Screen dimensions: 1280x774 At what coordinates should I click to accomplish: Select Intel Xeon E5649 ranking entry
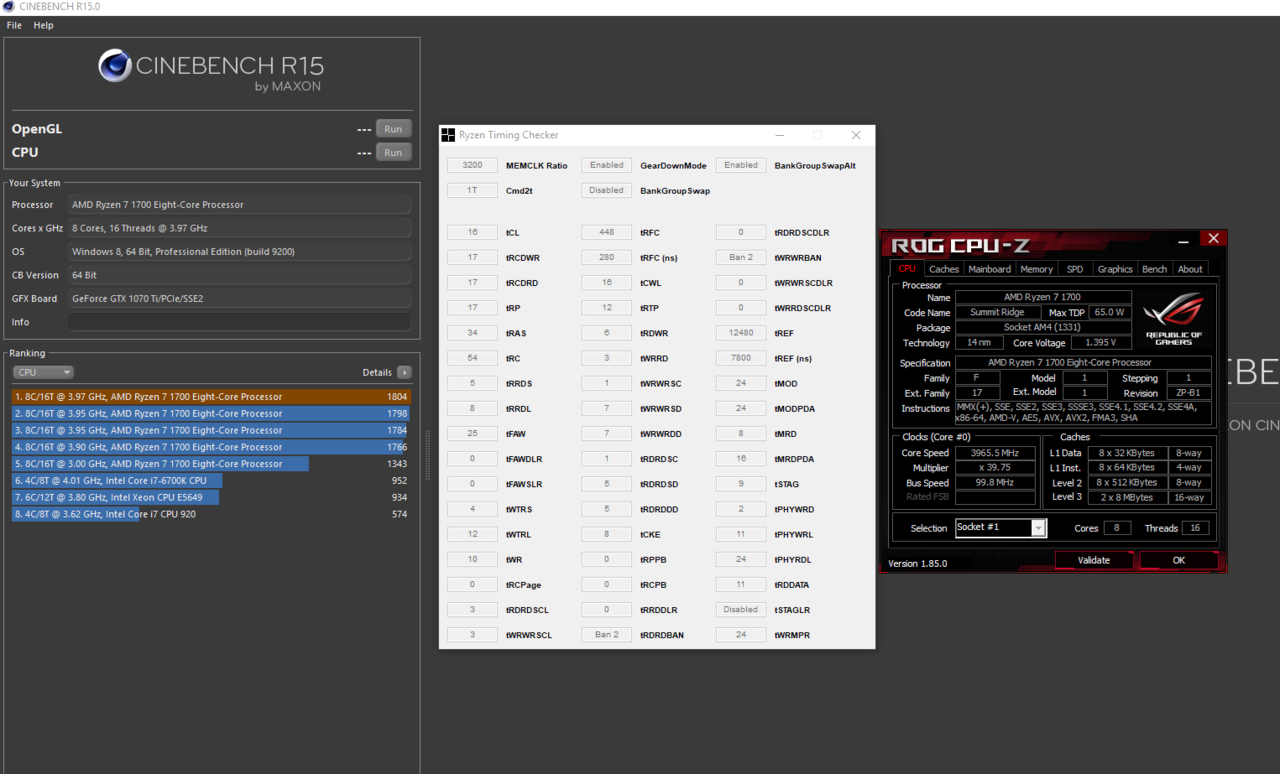(x=210, y=497)
